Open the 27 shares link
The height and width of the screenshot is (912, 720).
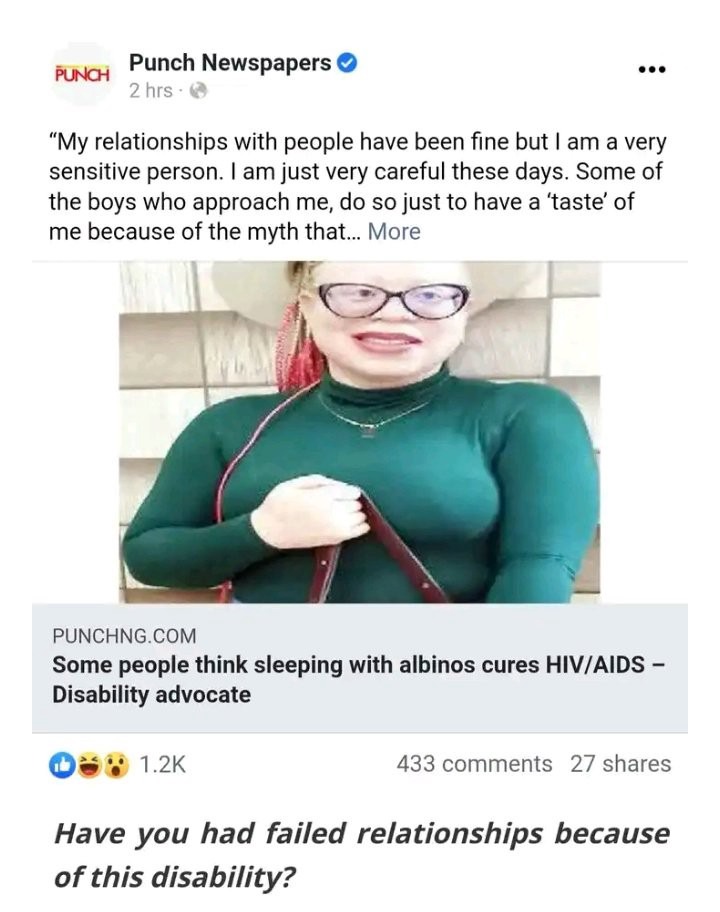621,764
